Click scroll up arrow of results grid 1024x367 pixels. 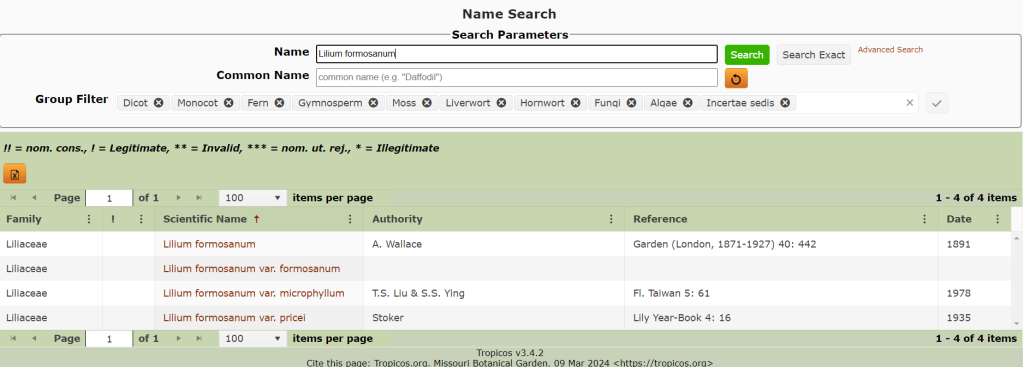(x=1017, y=237)
